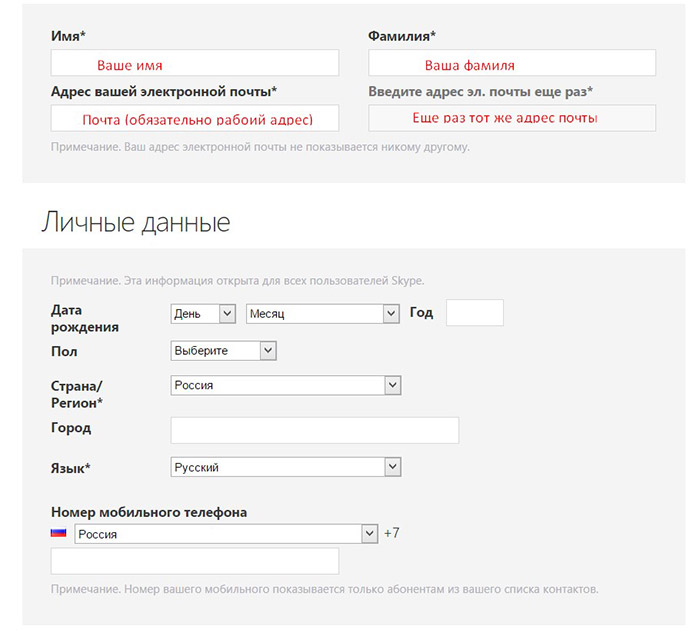
Task: Click the Russian flag icon
Action: click(x=58, y=533)
